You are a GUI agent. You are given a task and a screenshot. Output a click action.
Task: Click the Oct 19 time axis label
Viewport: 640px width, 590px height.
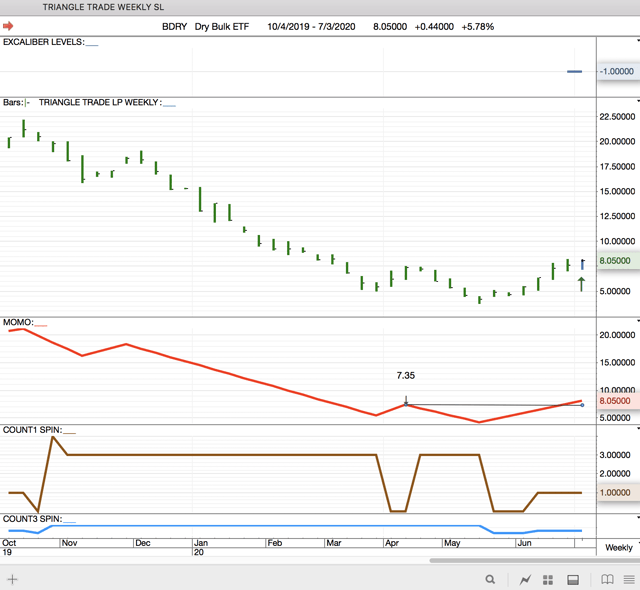tap(9, 548)
